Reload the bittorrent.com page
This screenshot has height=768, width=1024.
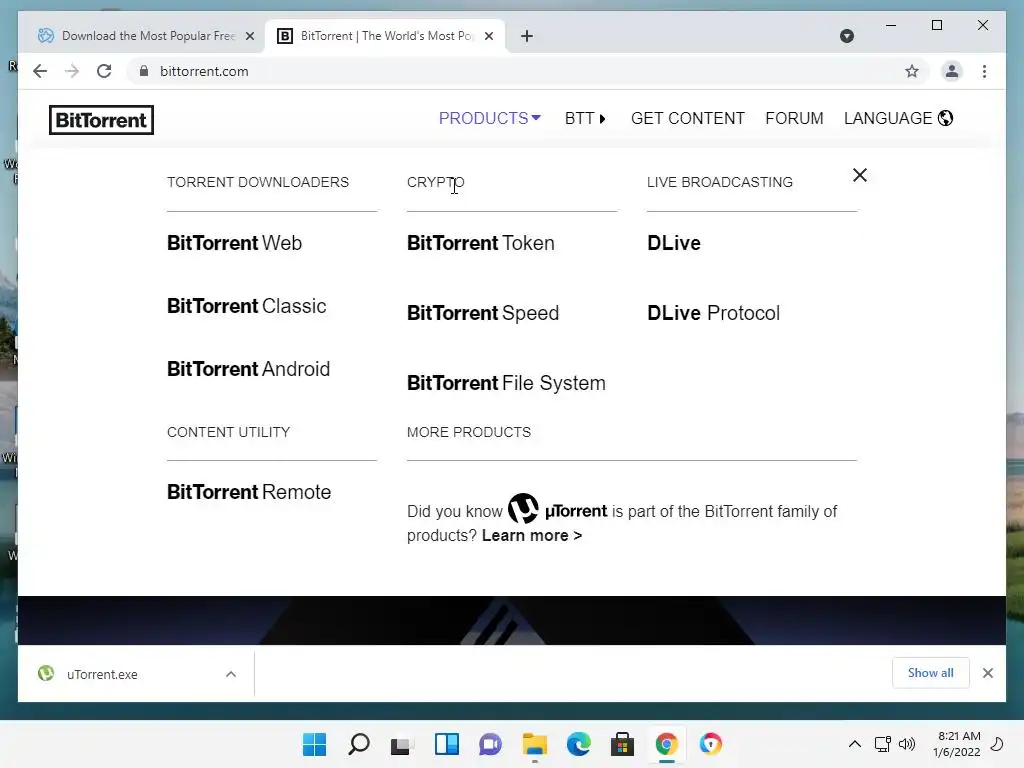coord(104,71)
